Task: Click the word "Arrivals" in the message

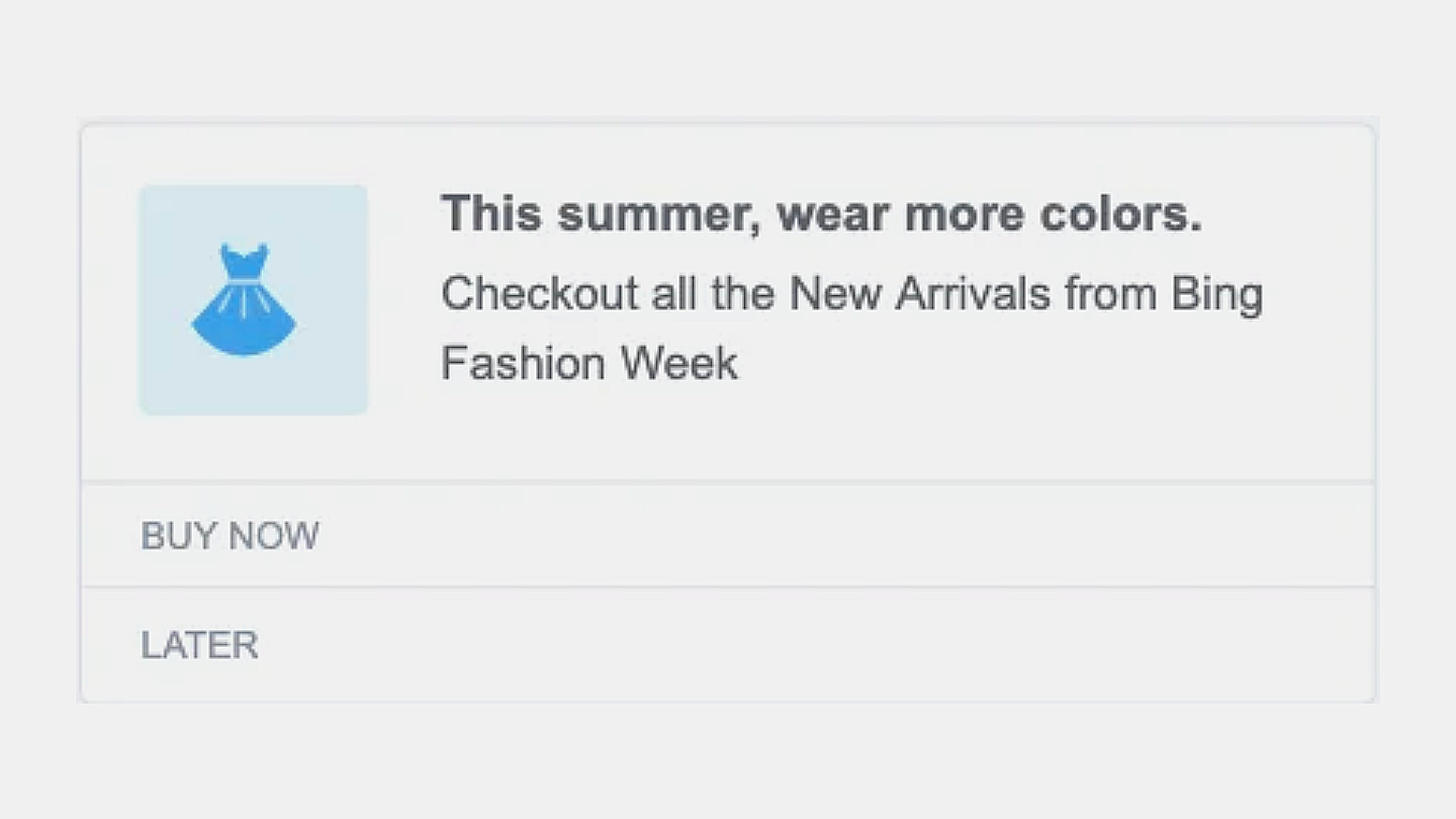Action: pos(973,294)
